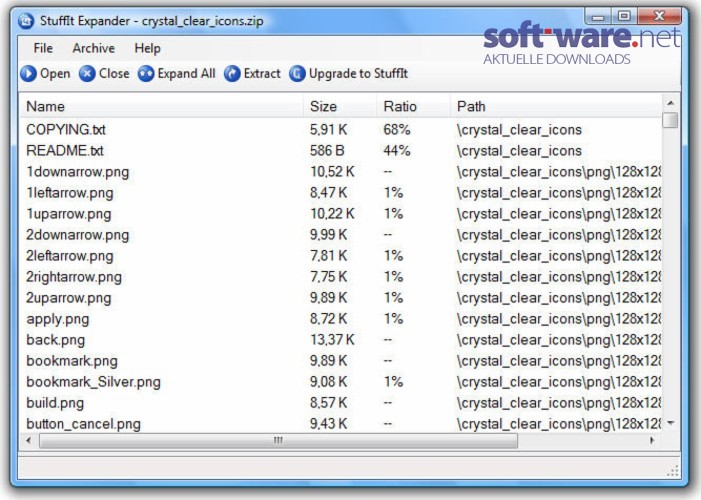Click the 44% ratio value
The width and height of the screenshot is (701, 500).
tap(397, 151)
